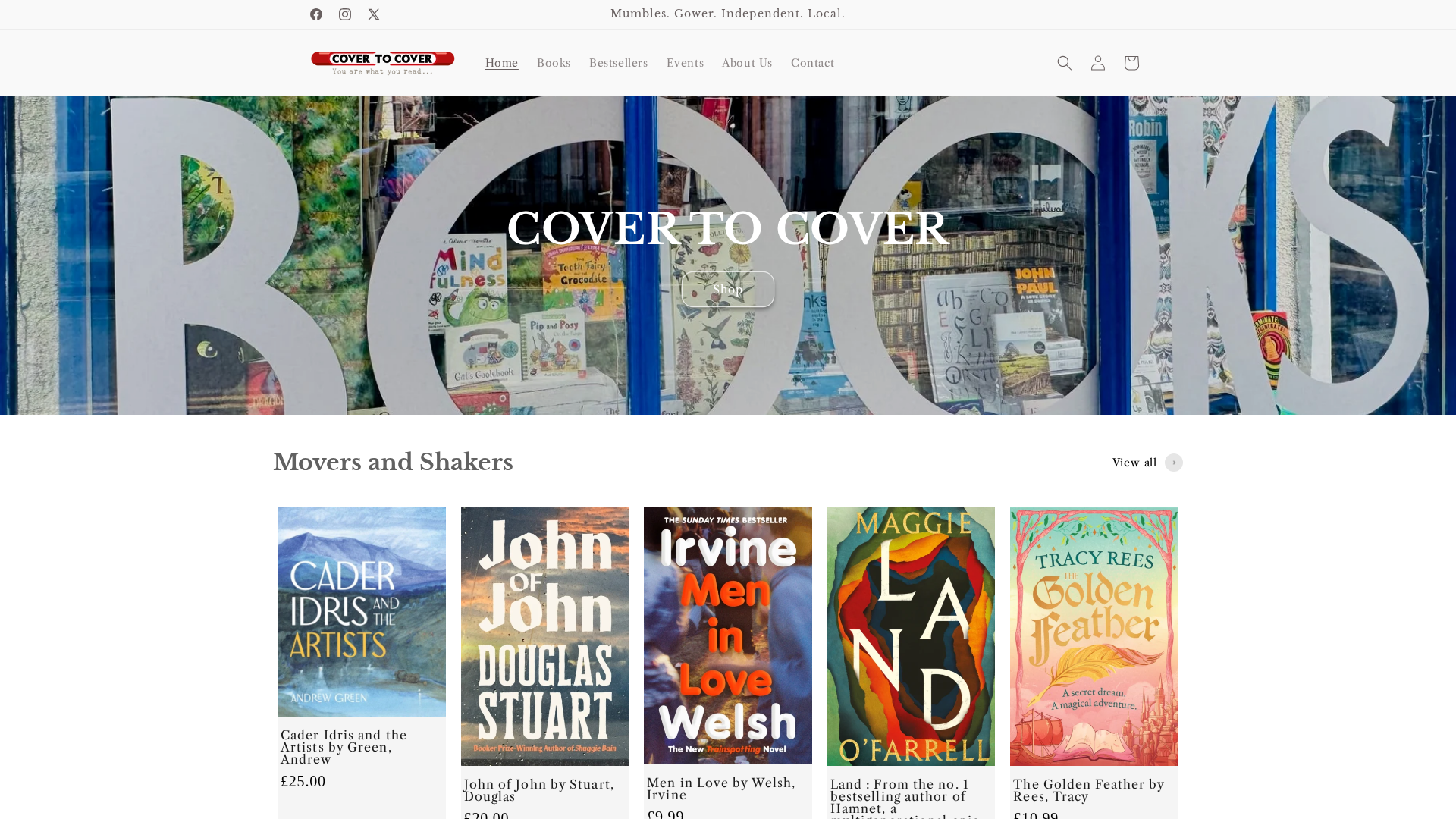This screenshot has height=819, width=1456.
Task: Click the Cader Idris book cover
Action: pyautogui.click(x=362, y=612)
